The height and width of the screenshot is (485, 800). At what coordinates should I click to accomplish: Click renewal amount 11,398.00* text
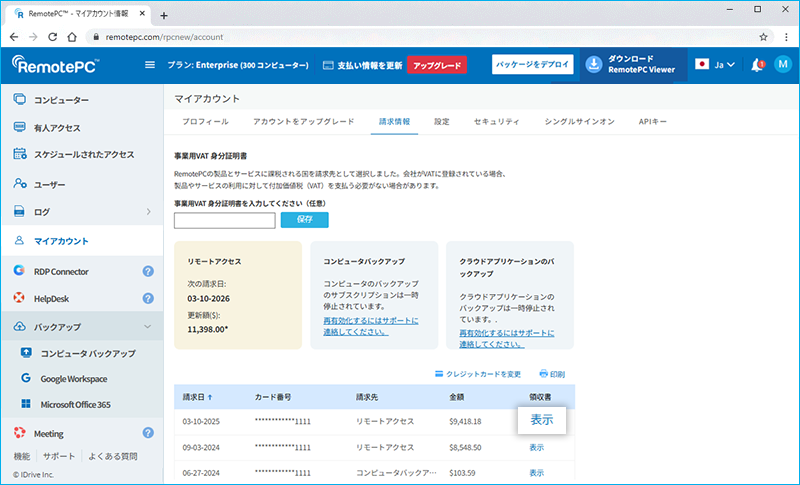[208, 329]
